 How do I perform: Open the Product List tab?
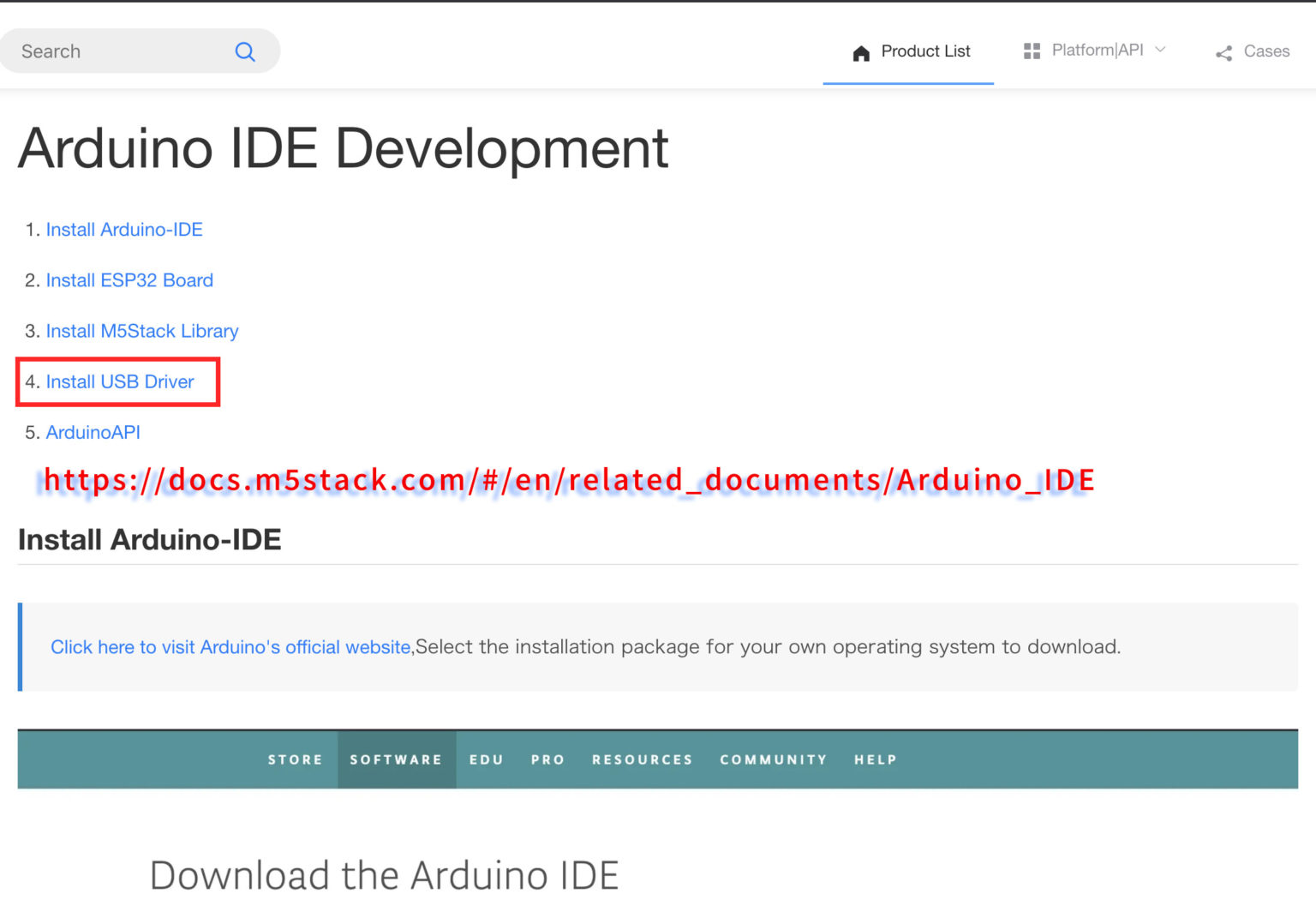tap(925, 51)
